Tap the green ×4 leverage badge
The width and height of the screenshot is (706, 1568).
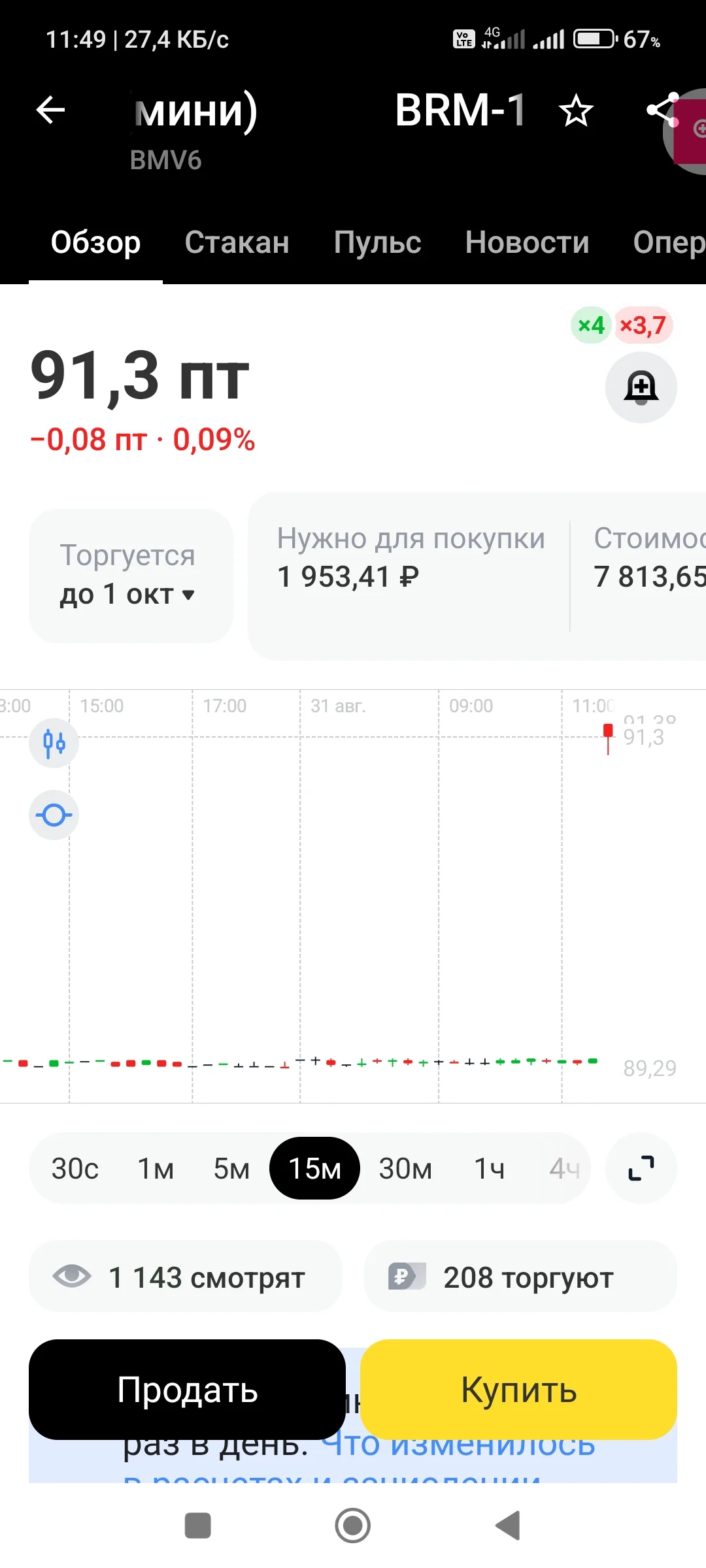(591, 325)
